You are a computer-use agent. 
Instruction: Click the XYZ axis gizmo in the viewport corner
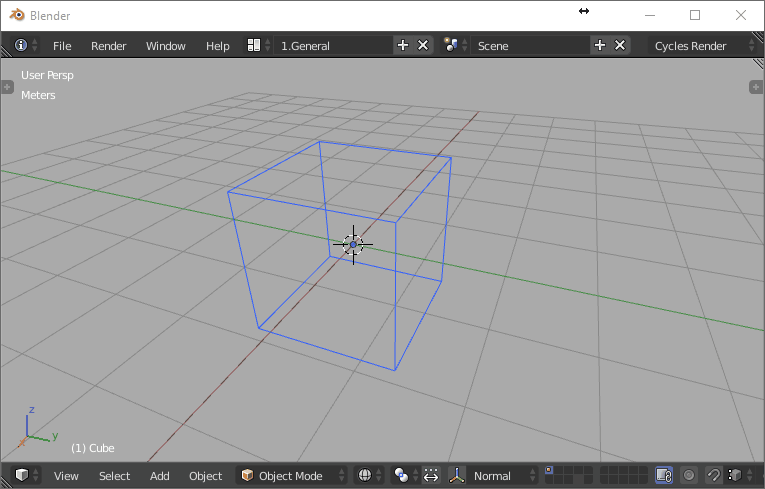[38, 427]
